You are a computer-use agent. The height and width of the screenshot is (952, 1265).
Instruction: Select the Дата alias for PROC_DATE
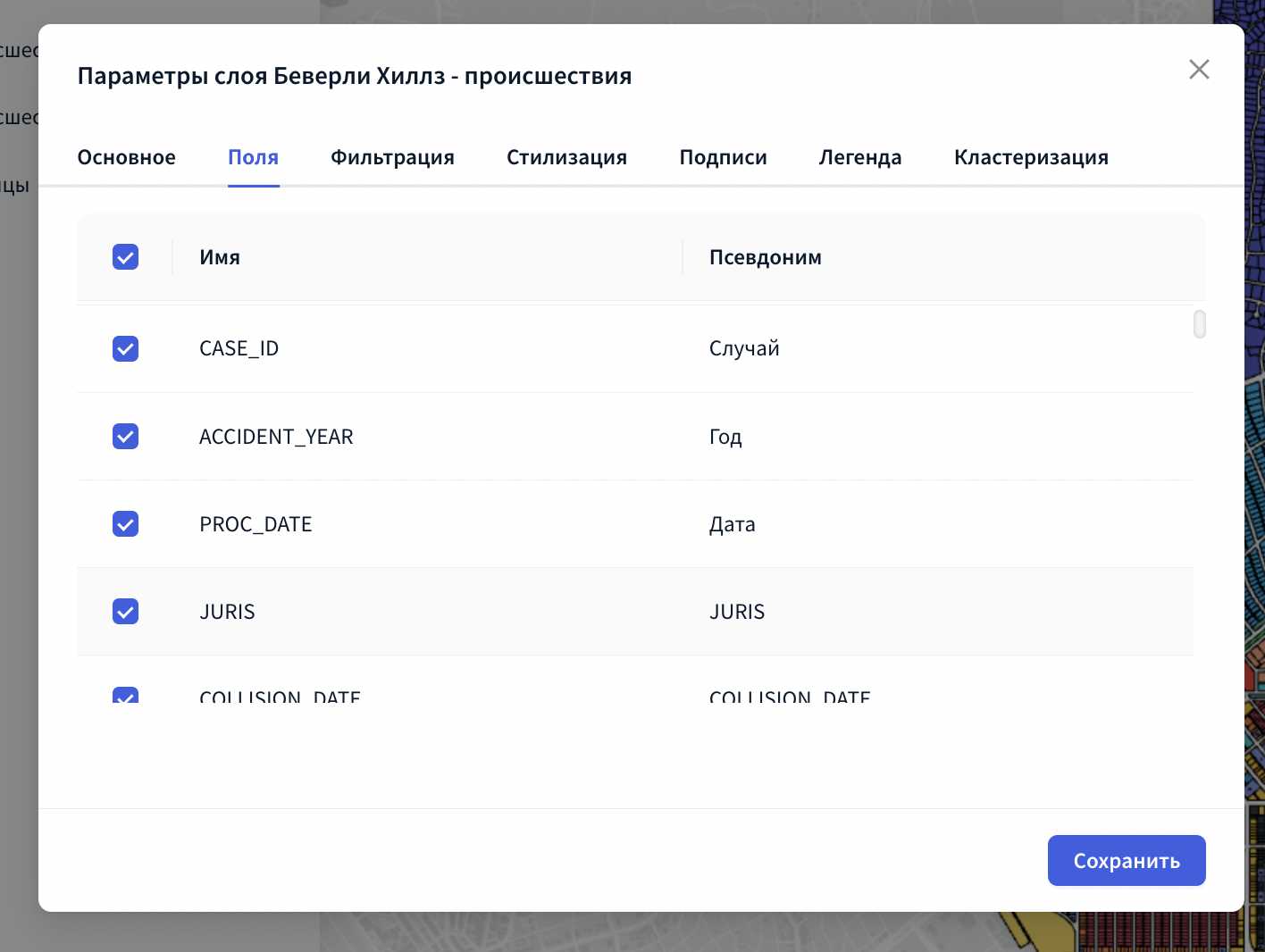[x=732, y=524]
